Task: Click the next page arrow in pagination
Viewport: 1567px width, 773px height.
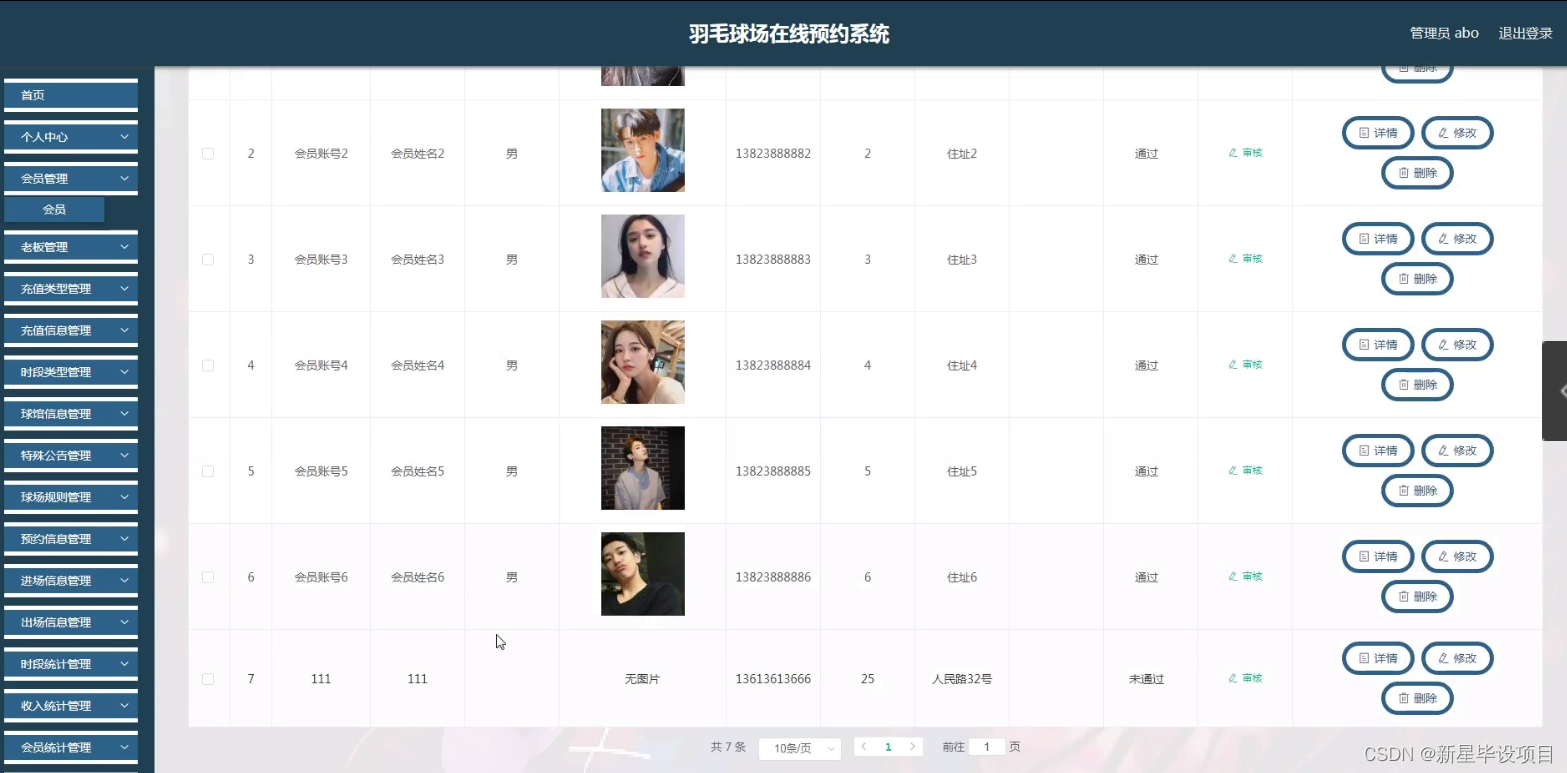Action: click(912, 746)
